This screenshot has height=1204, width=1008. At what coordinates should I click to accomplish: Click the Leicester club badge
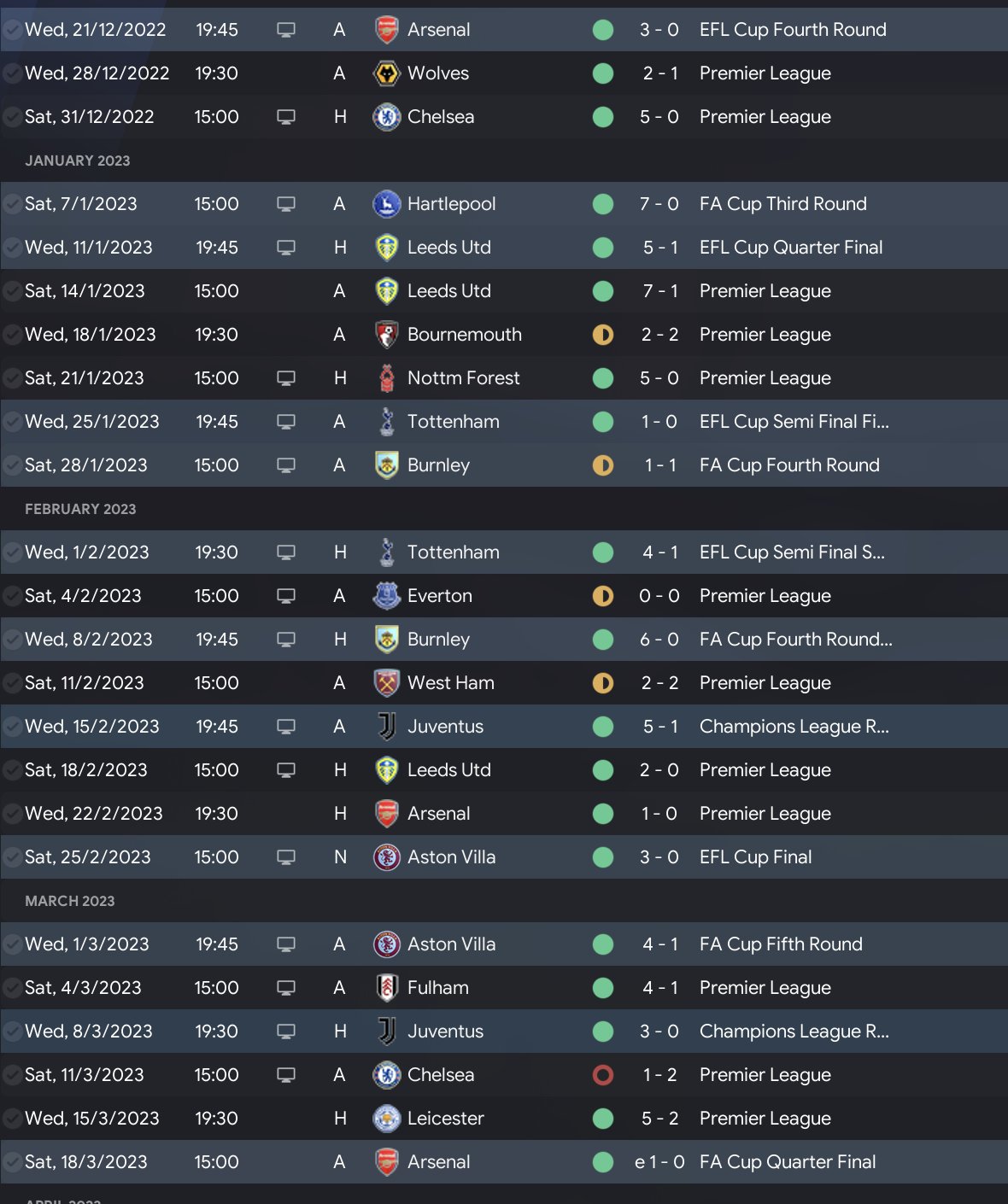(387, 1119)
